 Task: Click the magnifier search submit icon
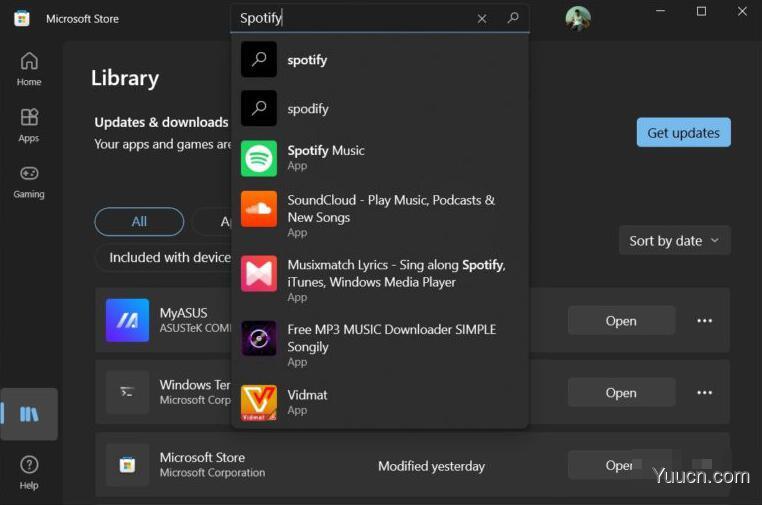click(513, 18)
